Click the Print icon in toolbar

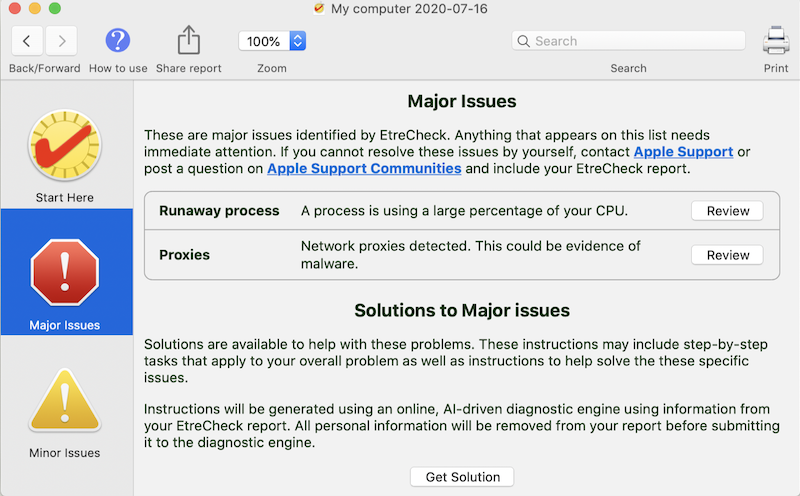pos(776,41)
